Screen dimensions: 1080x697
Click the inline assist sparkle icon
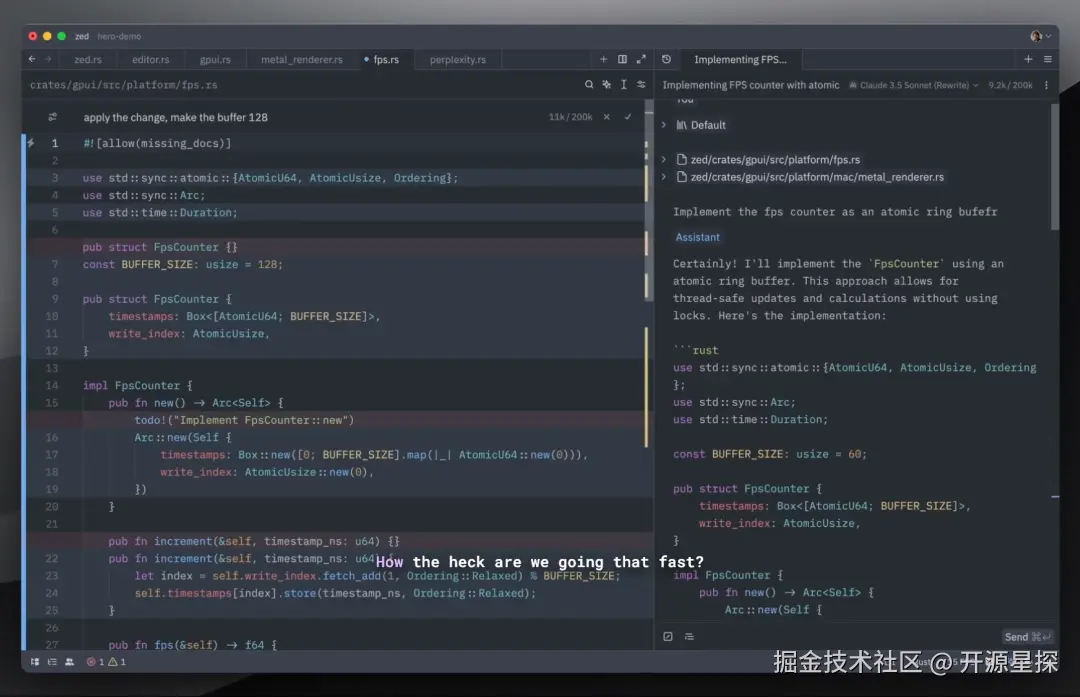click(x=606, y=85)
